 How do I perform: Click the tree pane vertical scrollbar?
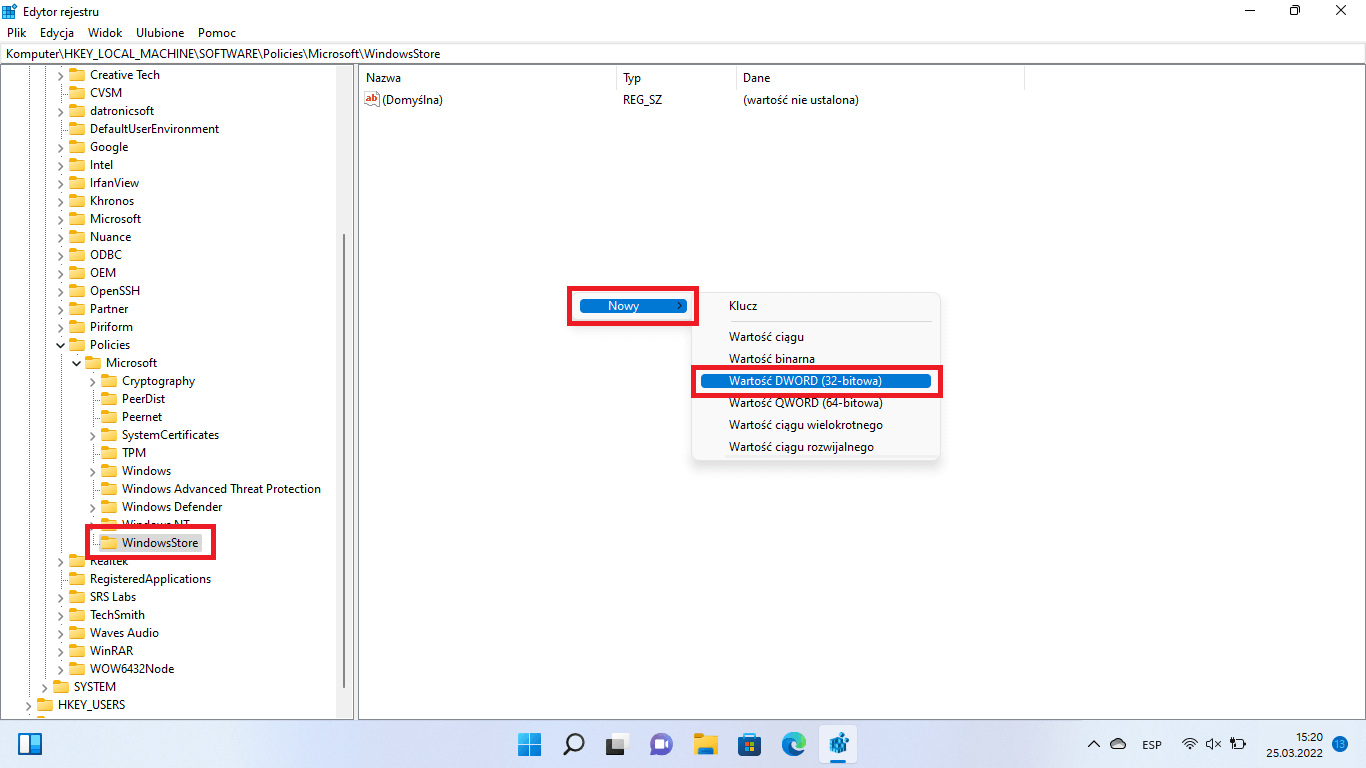click(x=345, y=460)
